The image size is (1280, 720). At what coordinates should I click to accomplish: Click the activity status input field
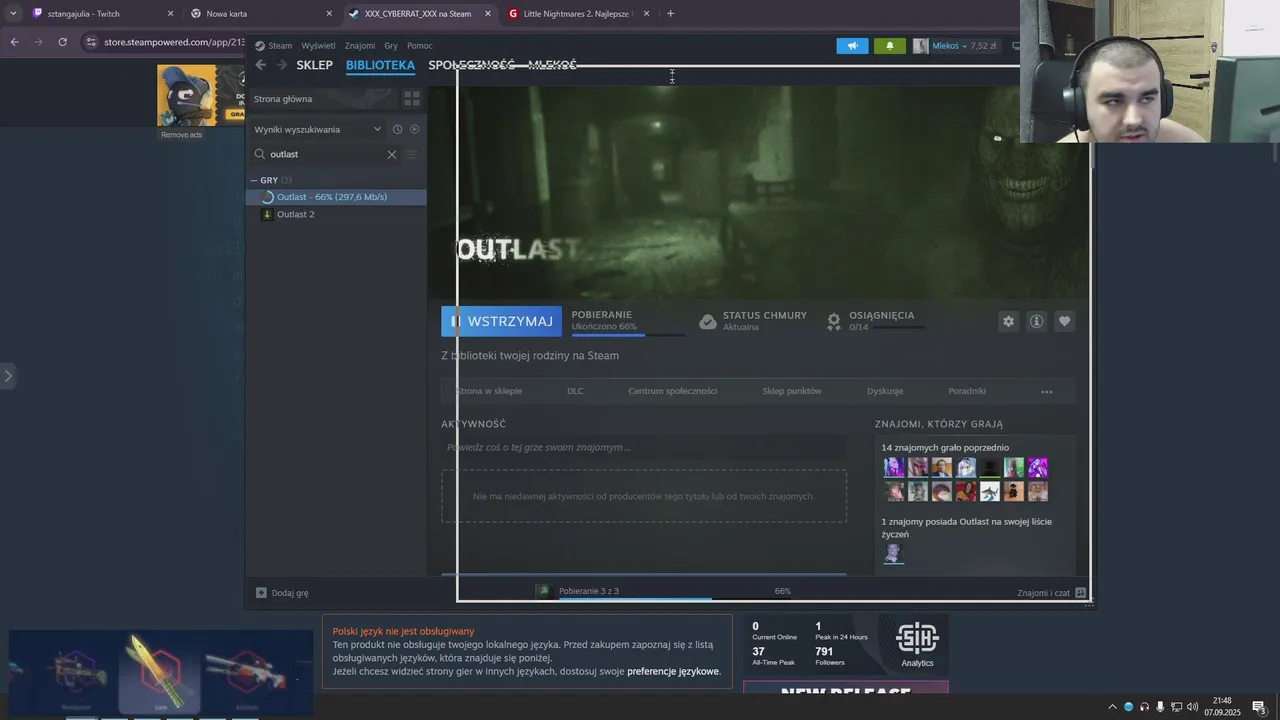644,447
